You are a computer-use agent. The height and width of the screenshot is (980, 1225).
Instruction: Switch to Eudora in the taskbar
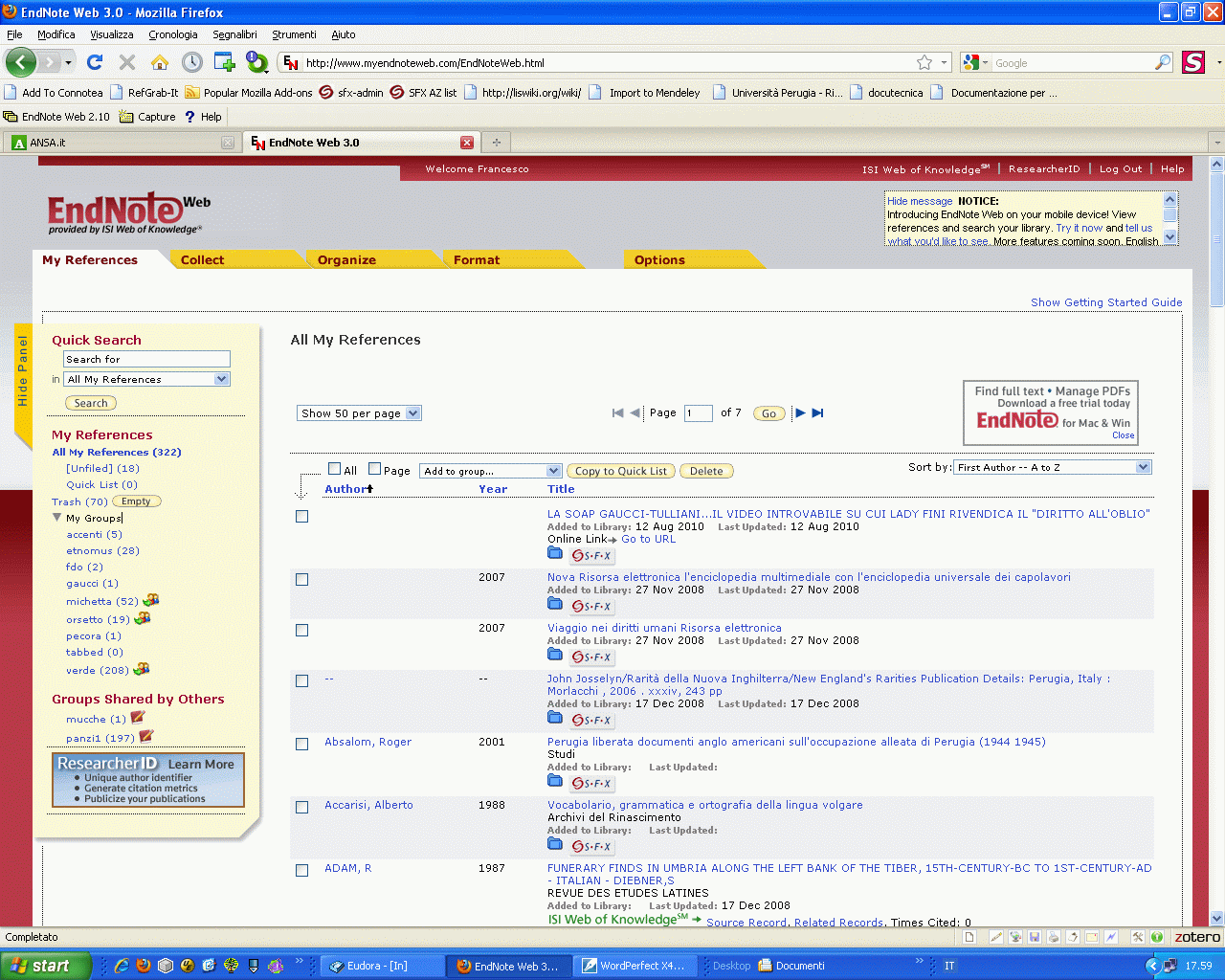[x=381, y=966]
